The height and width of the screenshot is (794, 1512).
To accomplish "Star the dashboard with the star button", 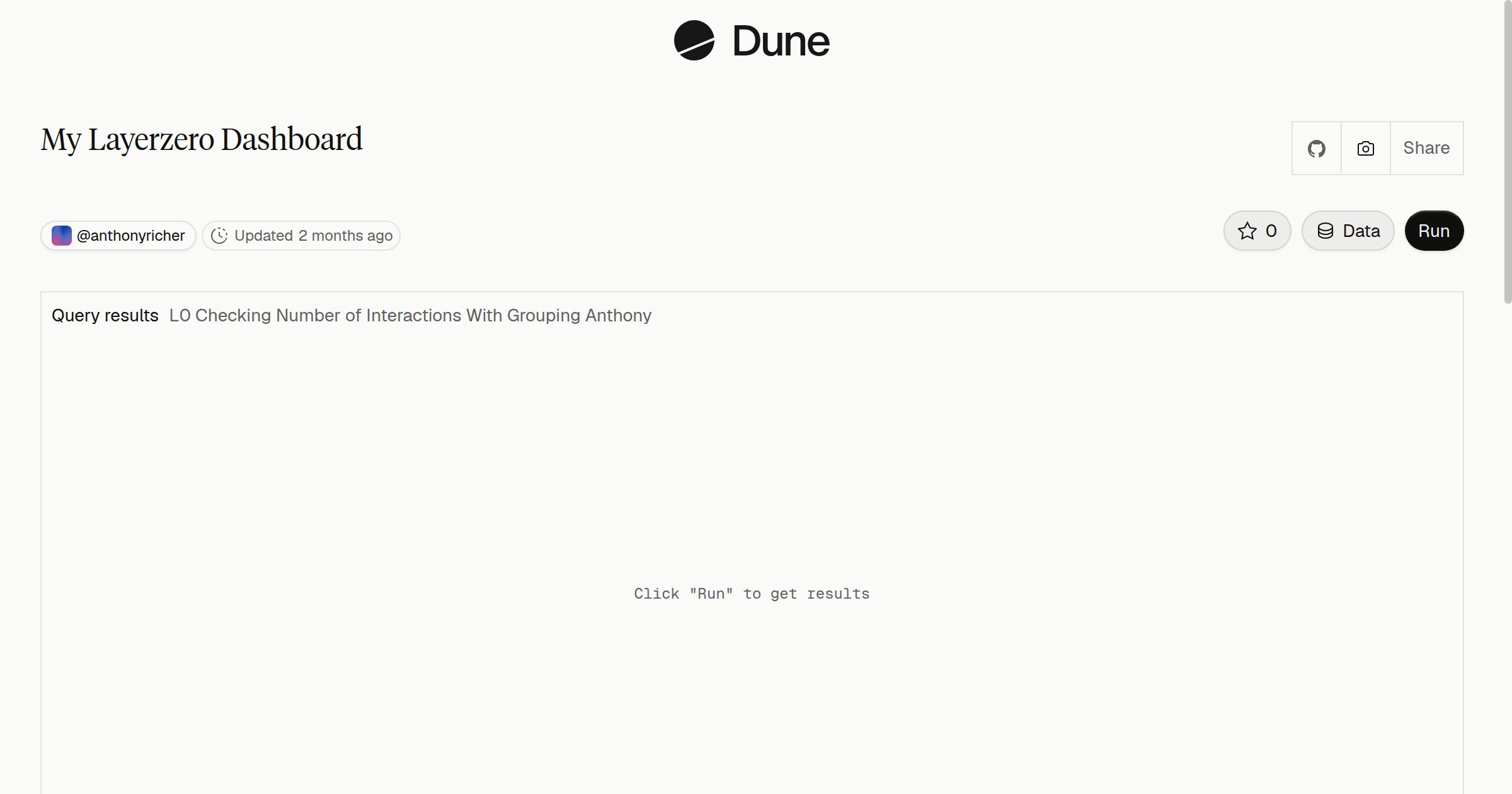I will [1257, 231].
